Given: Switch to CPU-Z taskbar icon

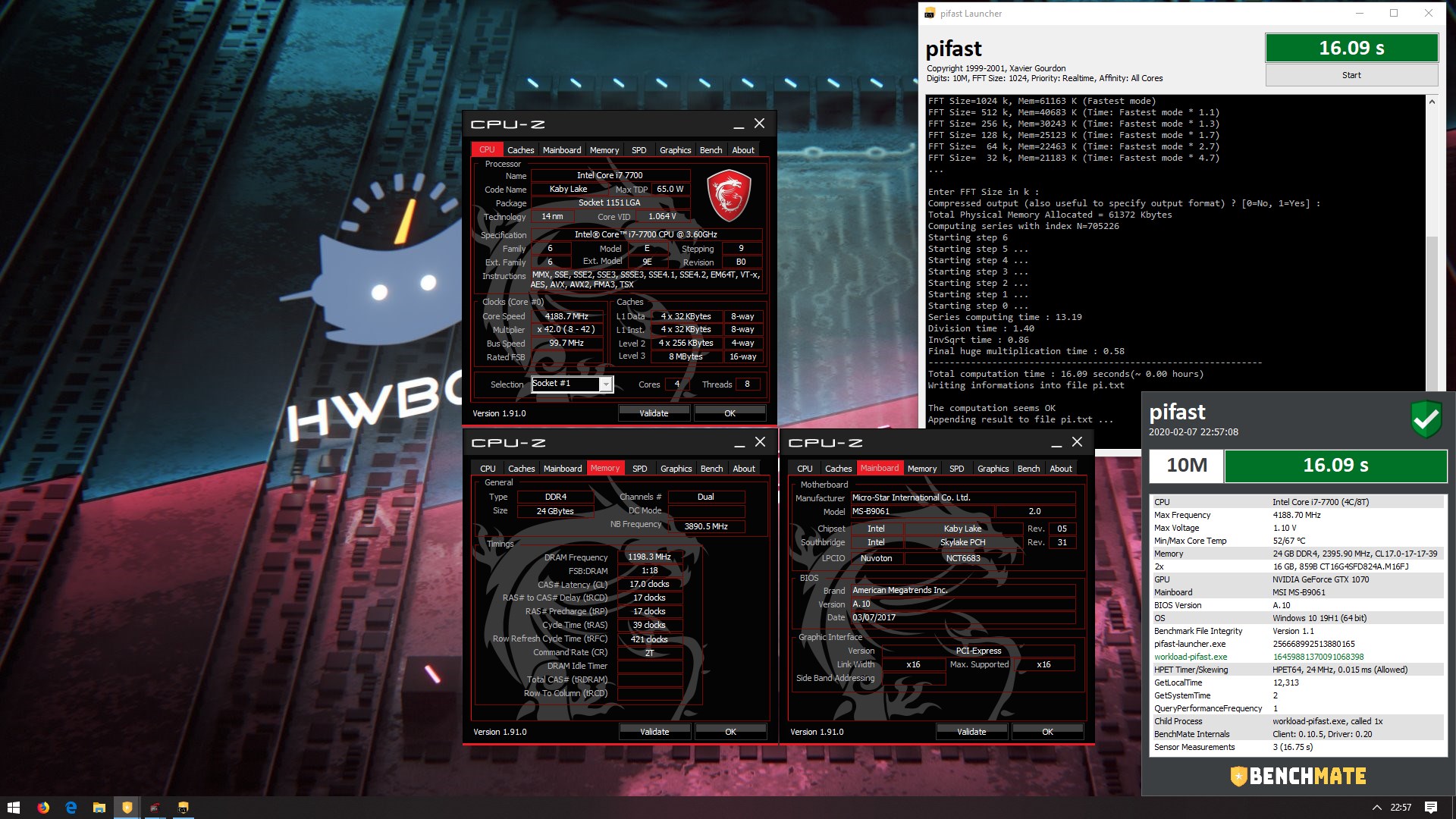Looking at the screenshot, I should 155,808.
